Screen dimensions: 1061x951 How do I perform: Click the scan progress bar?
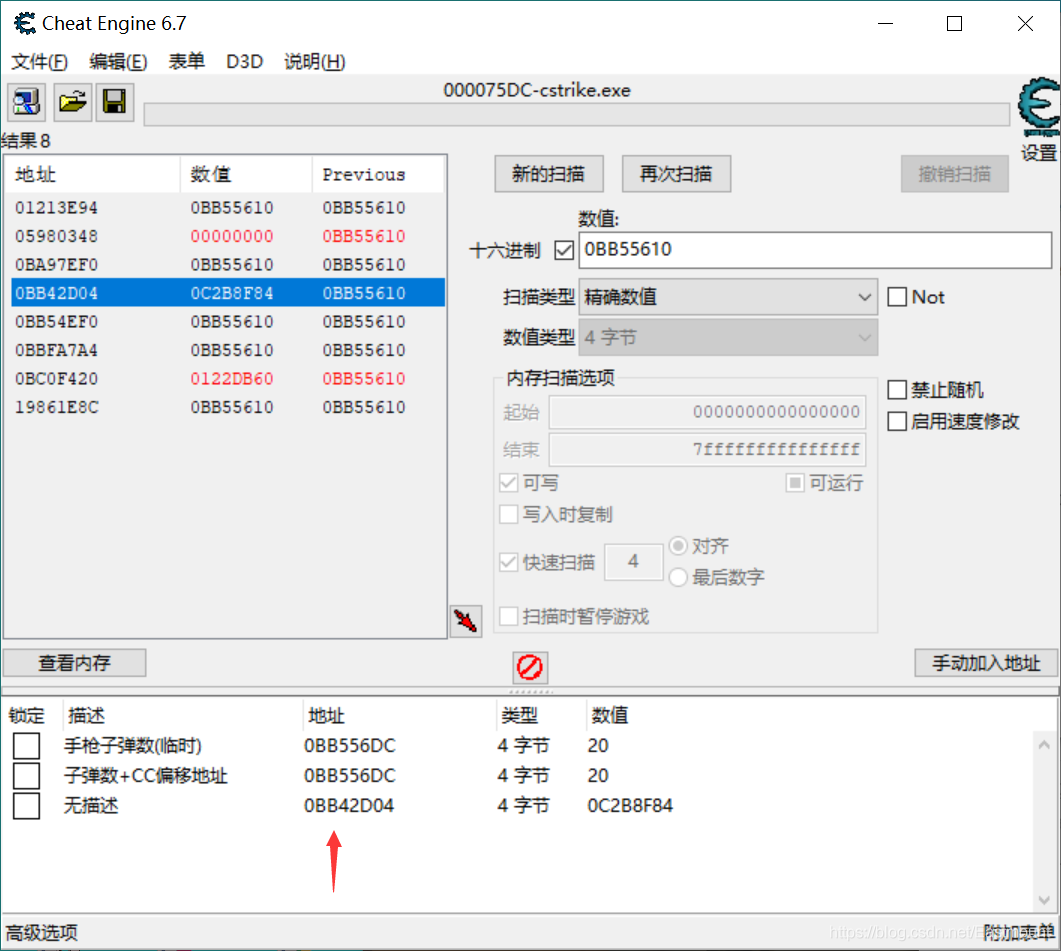pos(577,114)
